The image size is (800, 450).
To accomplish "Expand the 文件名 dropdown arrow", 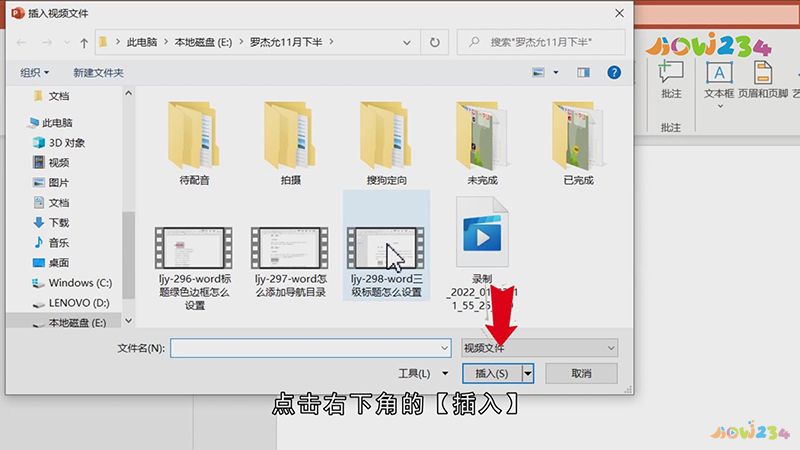I will [444, 348].
